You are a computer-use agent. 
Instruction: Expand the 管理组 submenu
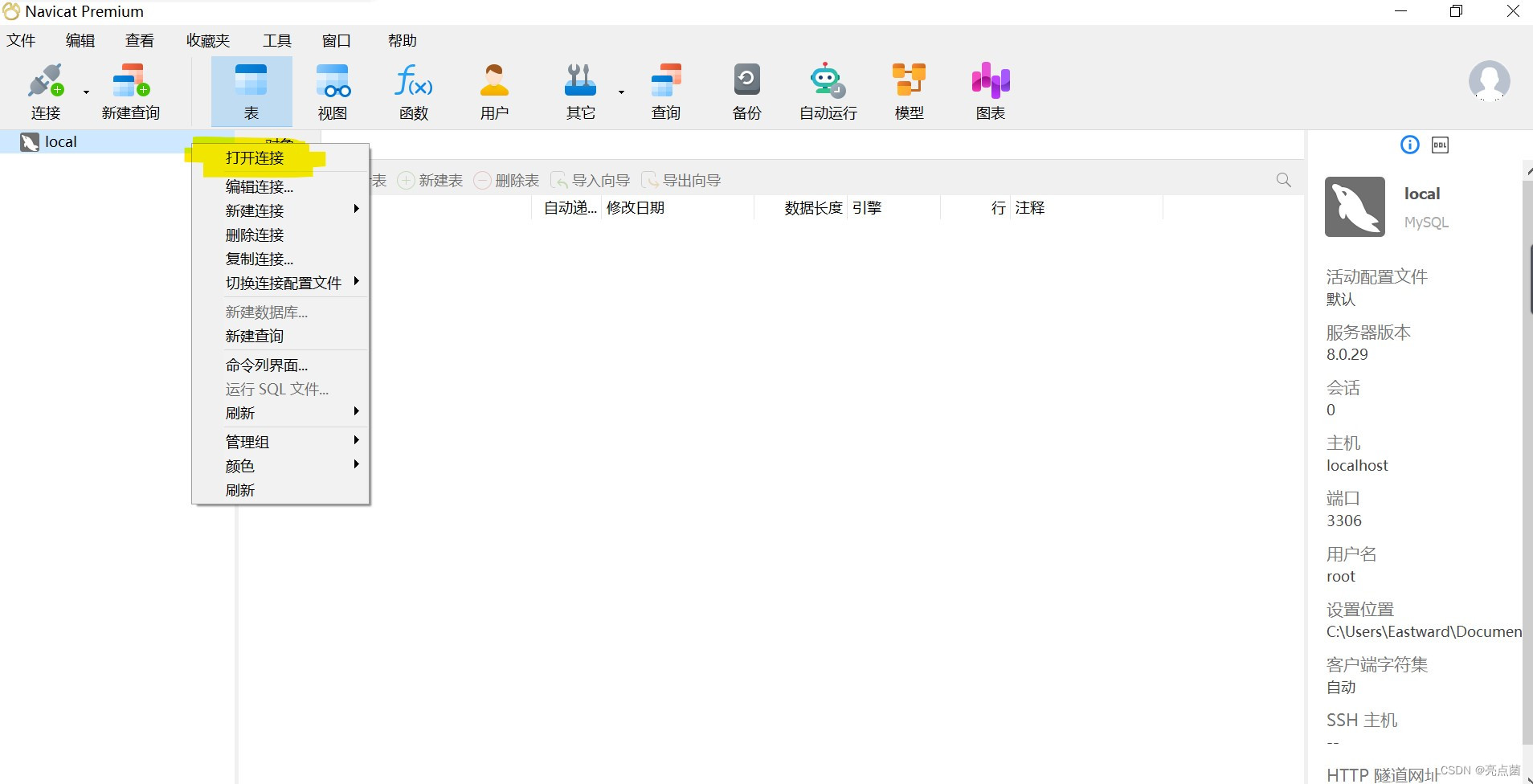280,442
